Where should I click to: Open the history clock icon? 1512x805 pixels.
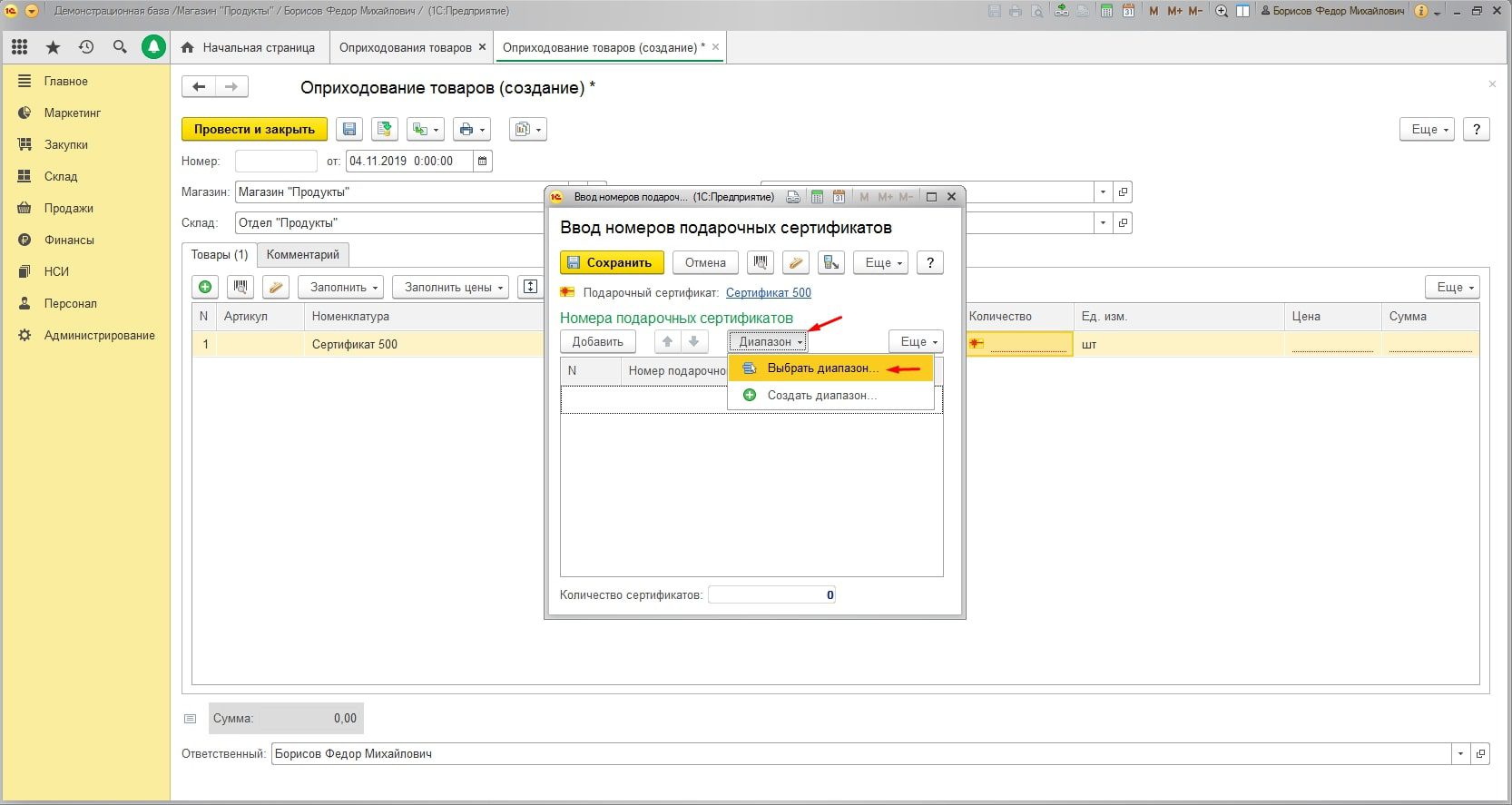click(86, 47)
